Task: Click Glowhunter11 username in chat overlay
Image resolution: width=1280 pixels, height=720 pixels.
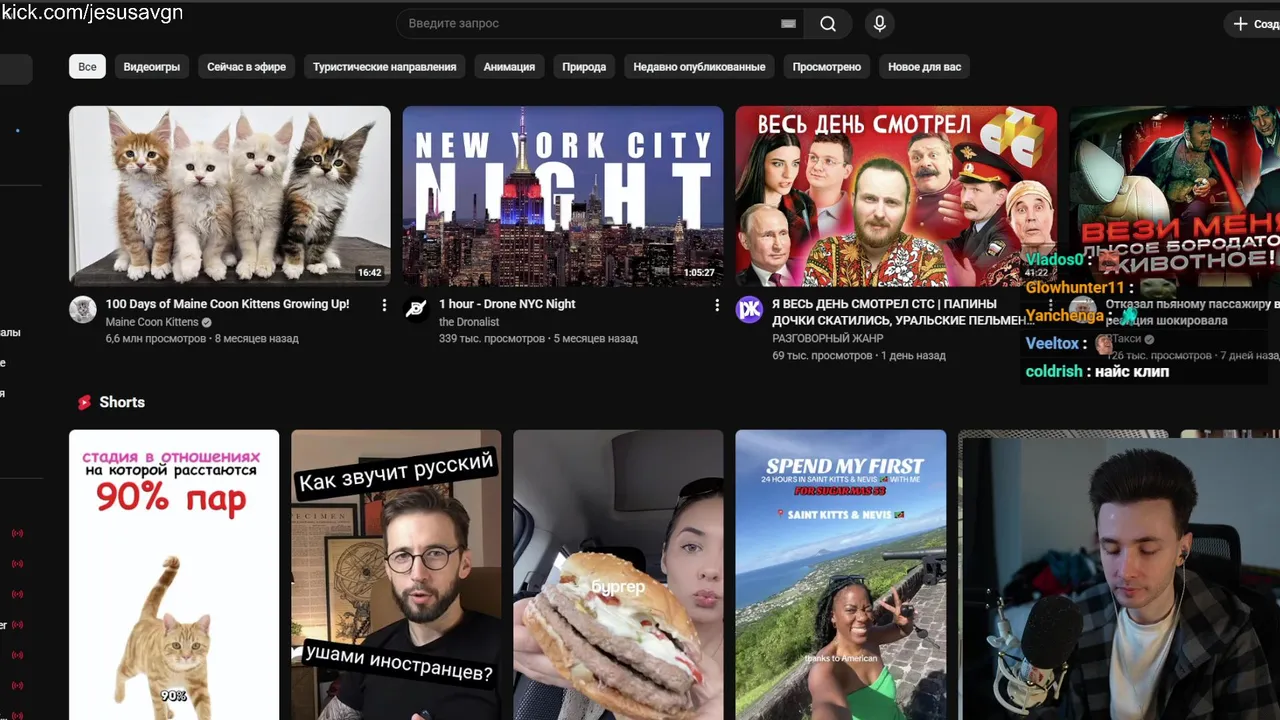Action: pos(1075,288)
